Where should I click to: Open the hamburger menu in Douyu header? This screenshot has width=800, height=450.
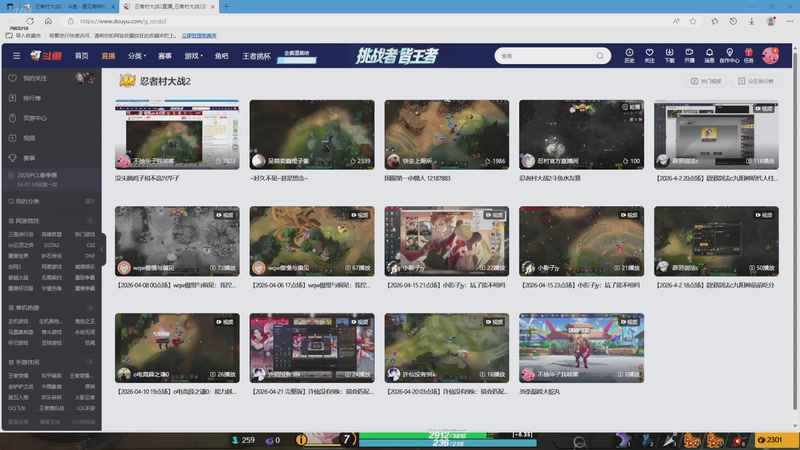(x=16, y=56)
